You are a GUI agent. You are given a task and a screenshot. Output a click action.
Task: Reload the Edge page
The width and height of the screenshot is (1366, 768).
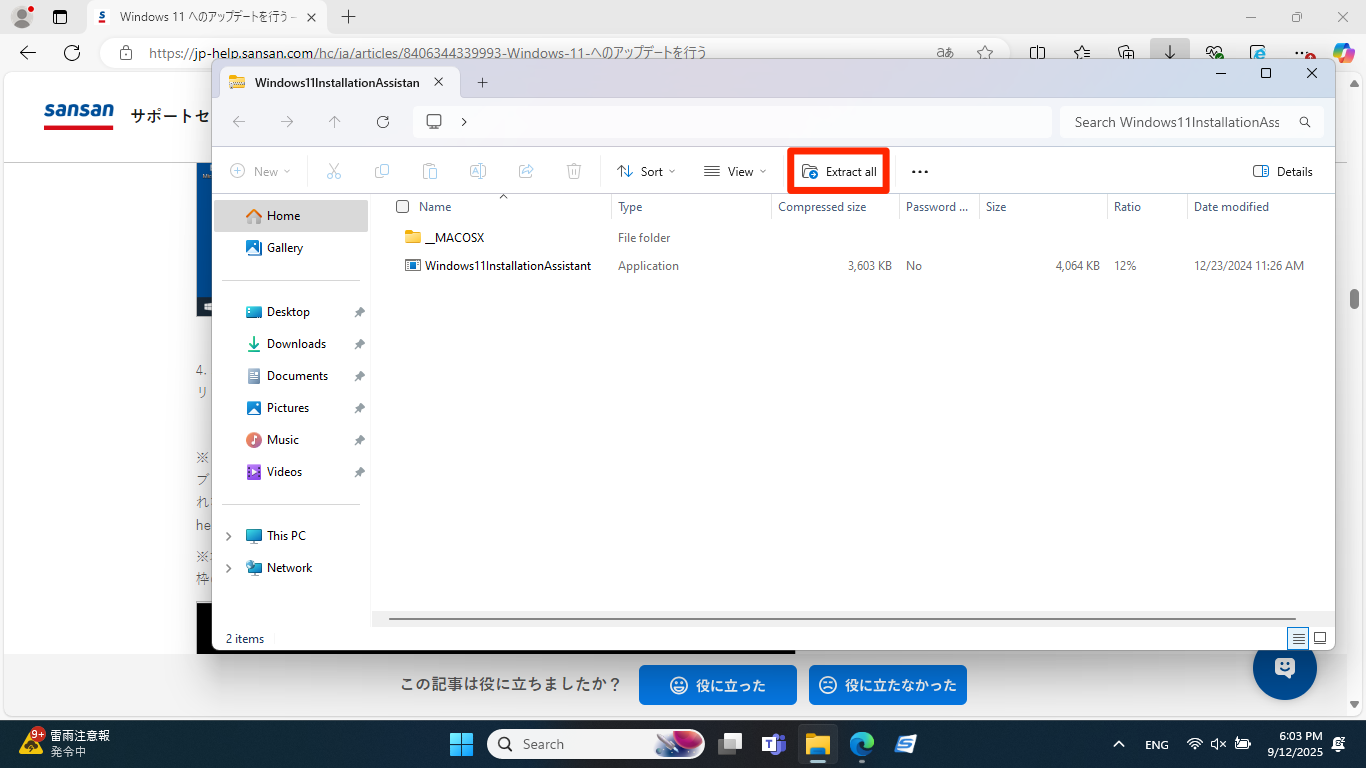[x=72, y=53]
